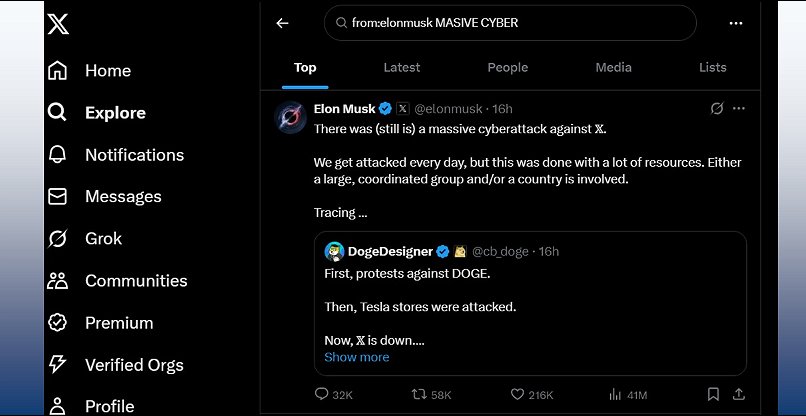Screen dimensions: 806x416
Task: Open tweet's three-dot more menu
Action: pos(739,108)
